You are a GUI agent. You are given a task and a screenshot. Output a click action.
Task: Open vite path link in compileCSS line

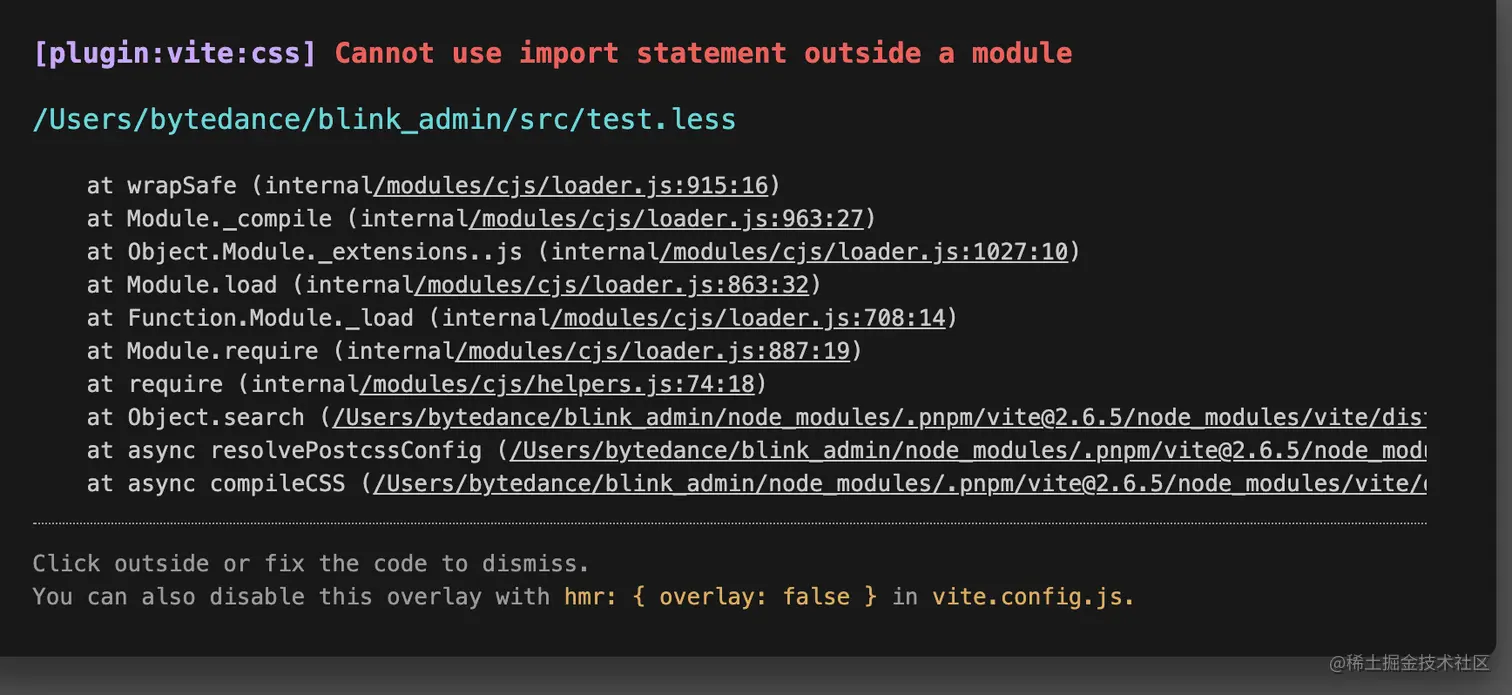(900, 483)
